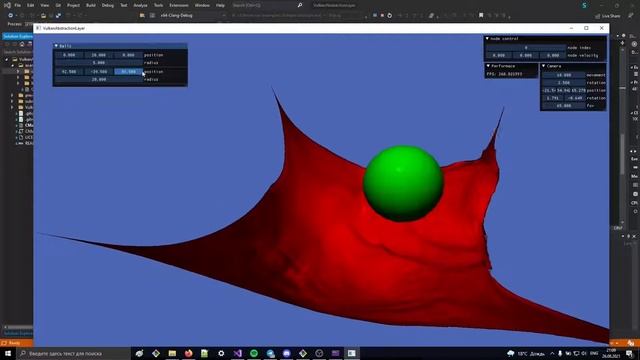Collapse the Camera panel
The width and height of the screenshot is (640, 360).
click(544, 66)
